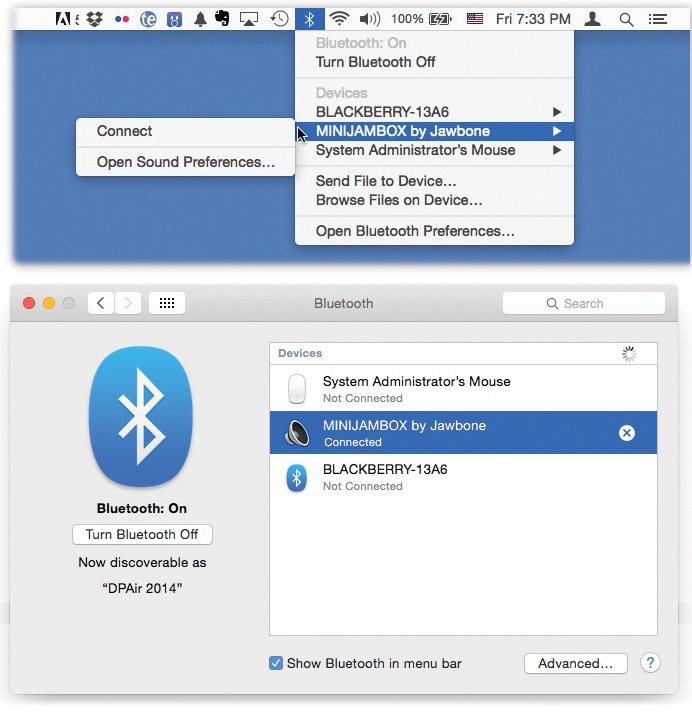This screenshot has height=713, width=692.
Task: Go back in System Preferences
Action: click(x=101, y=303)
